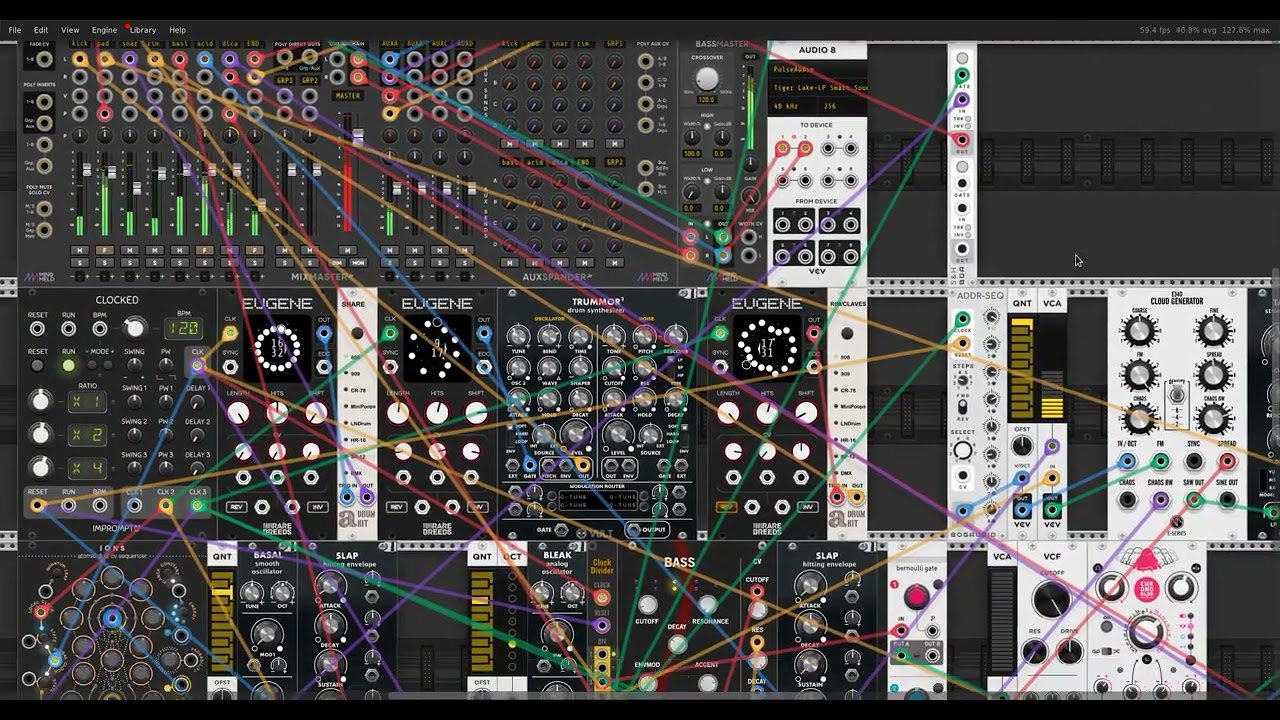Click Audio 8 From Device port 1
The width and height of the screenshot is (1280, 720).
782,223
